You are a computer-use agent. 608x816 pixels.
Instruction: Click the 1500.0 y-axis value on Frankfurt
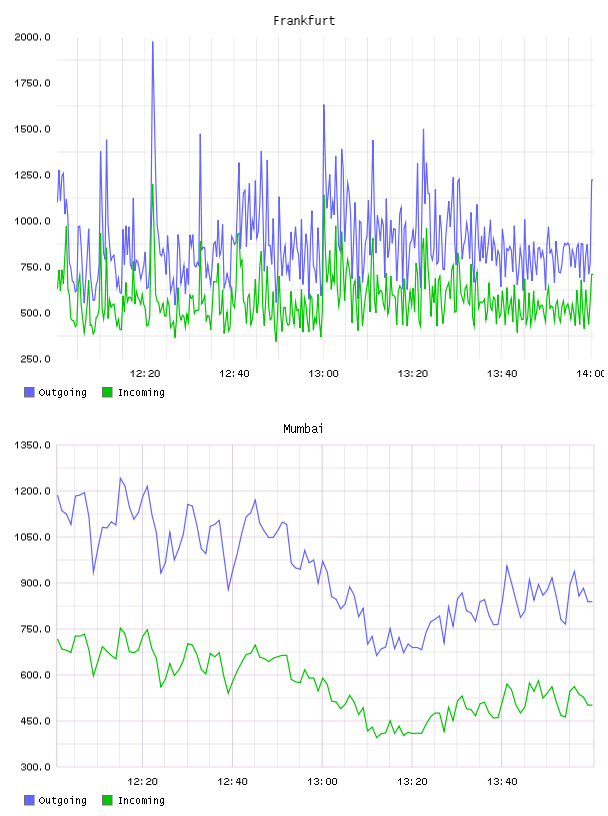tap(32, 129)
